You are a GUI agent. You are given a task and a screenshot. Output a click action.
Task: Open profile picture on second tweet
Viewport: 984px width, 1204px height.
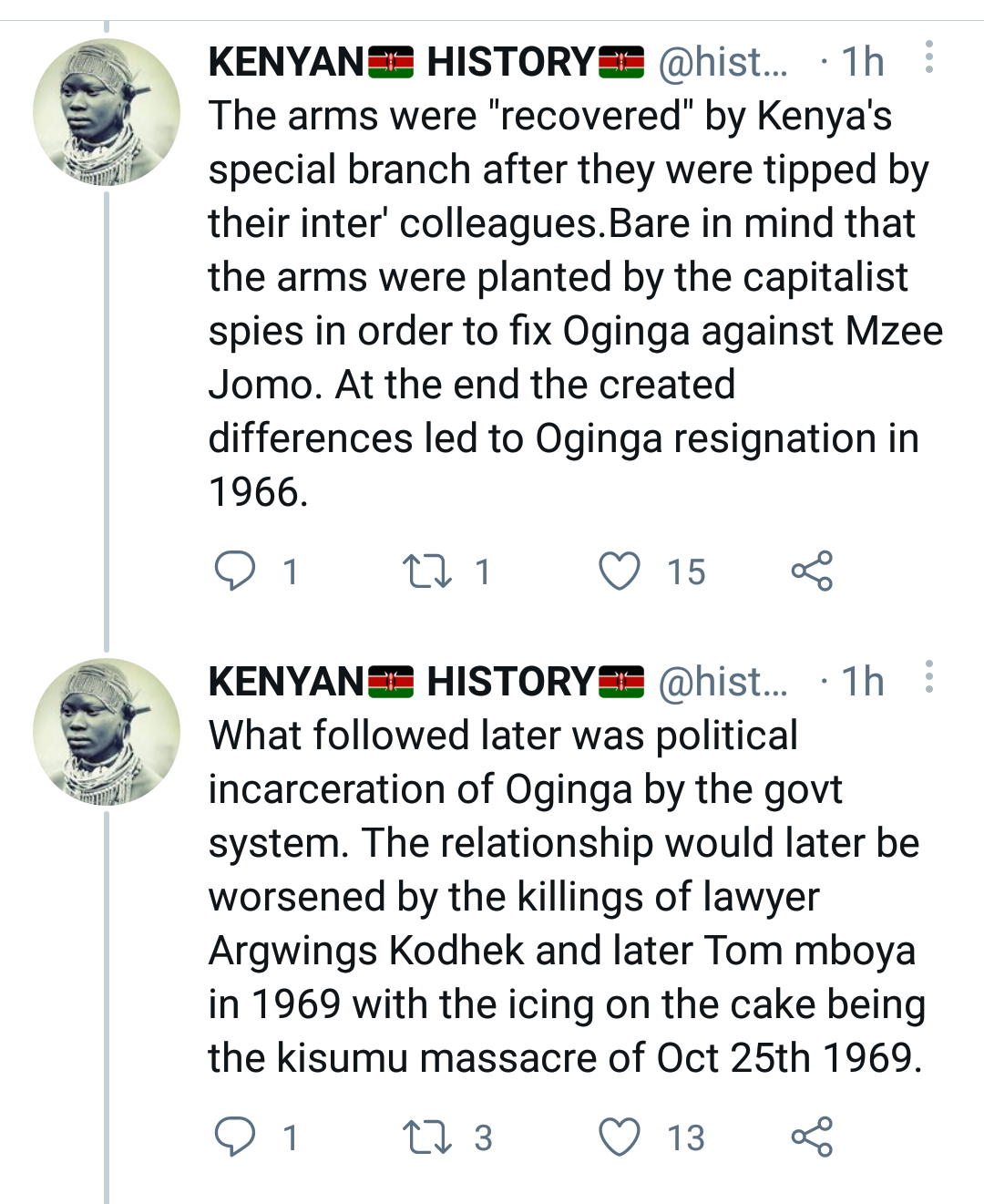[107, 732]
